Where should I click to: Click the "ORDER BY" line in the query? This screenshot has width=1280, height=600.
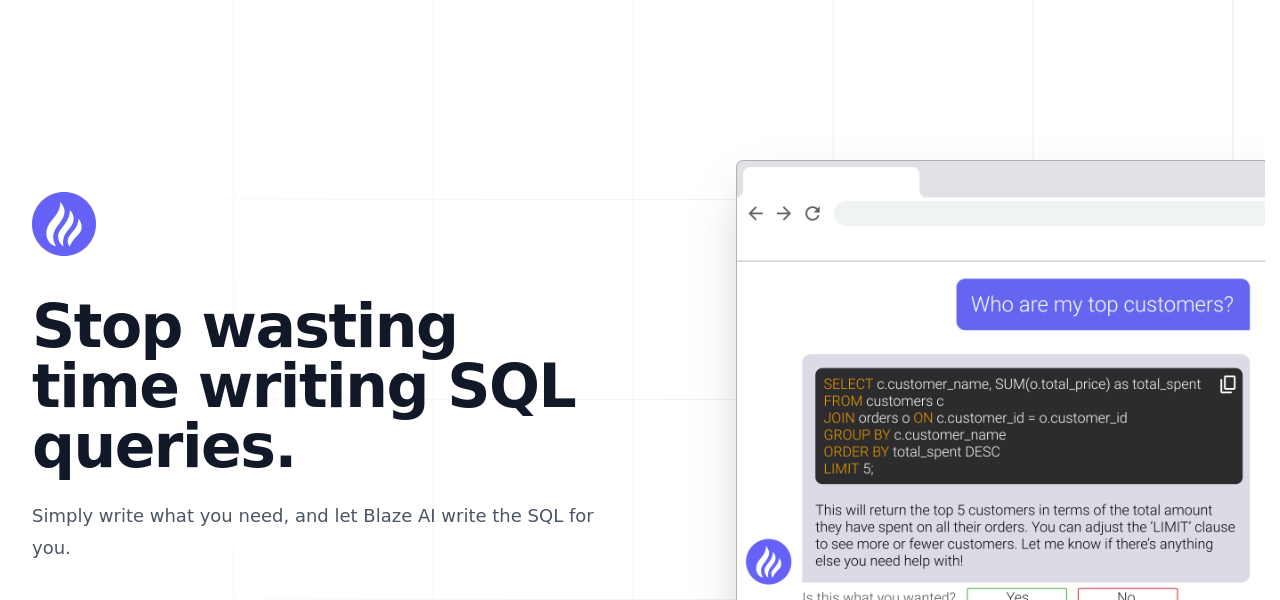point(911,452)
